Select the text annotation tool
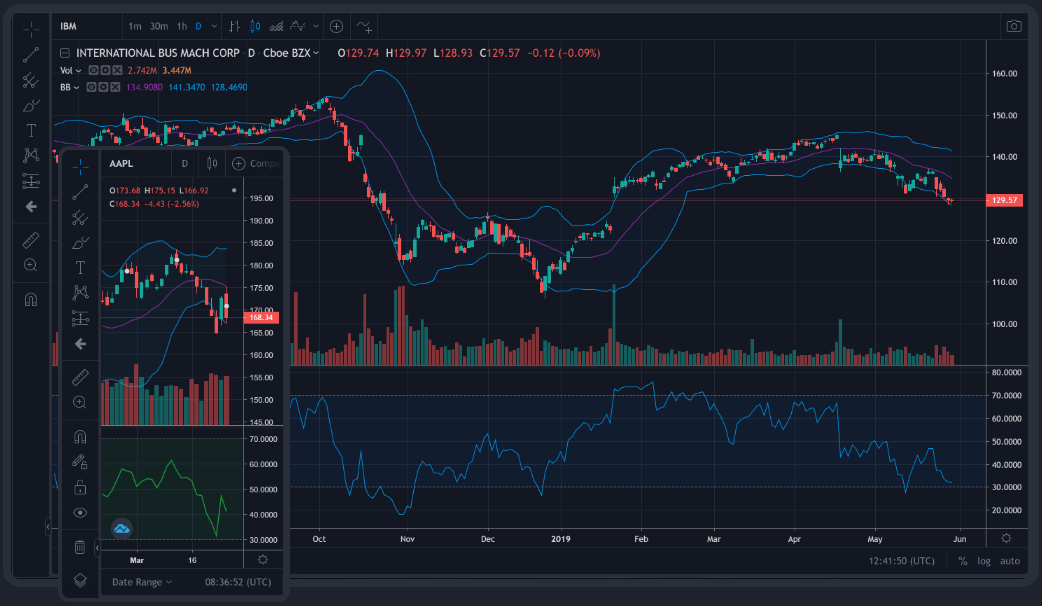Viewport: 1042px width, 606px height. 30,129
